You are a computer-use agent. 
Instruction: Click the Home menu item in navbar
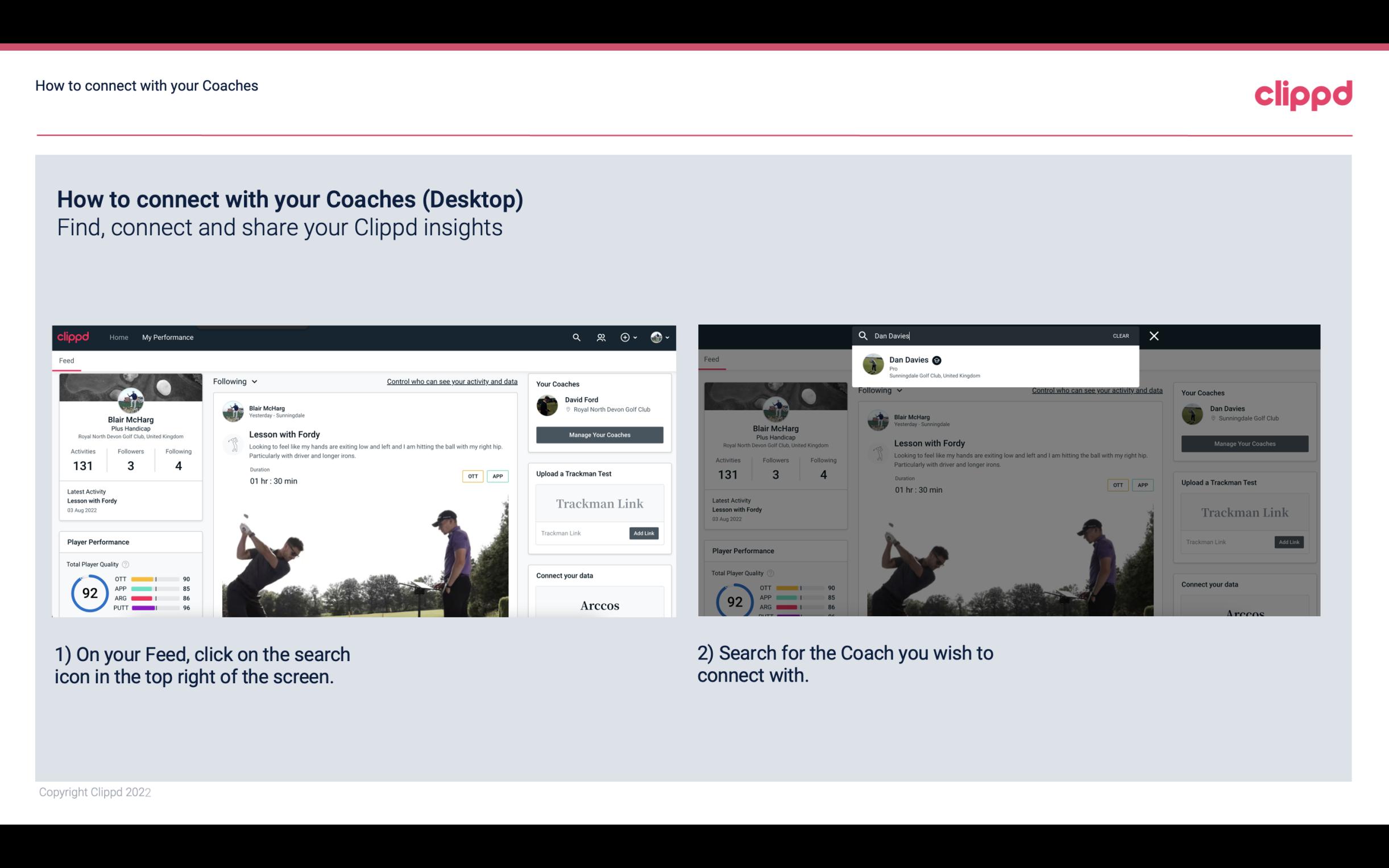120,337
